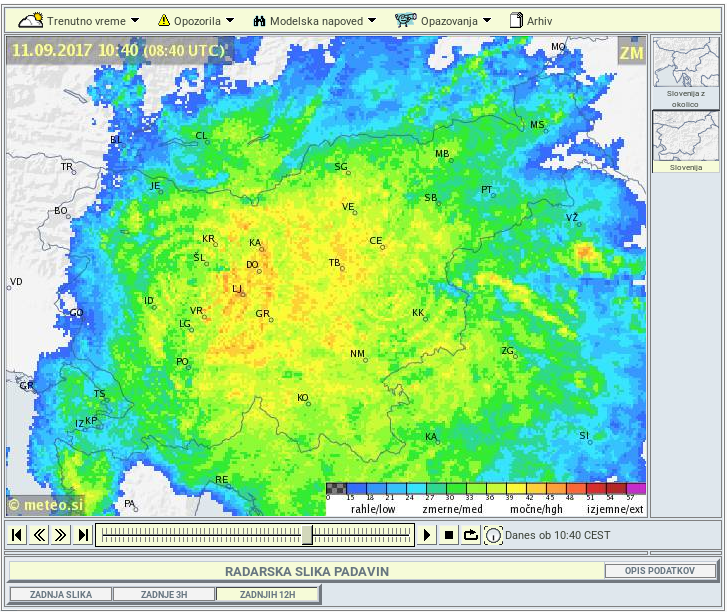Jump to the last radar frame
This screenshot has width=727, height=613.
point(83,535)
